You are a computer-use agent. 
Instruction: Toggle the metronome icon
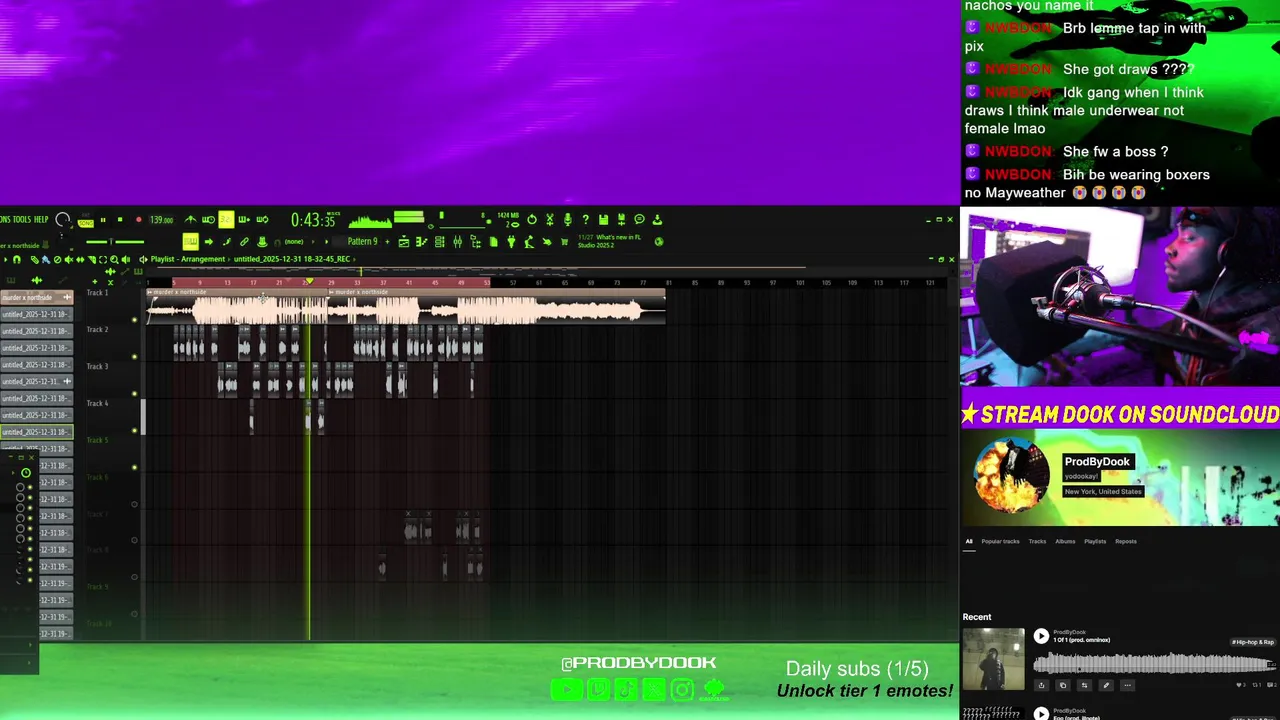[190, 220]
